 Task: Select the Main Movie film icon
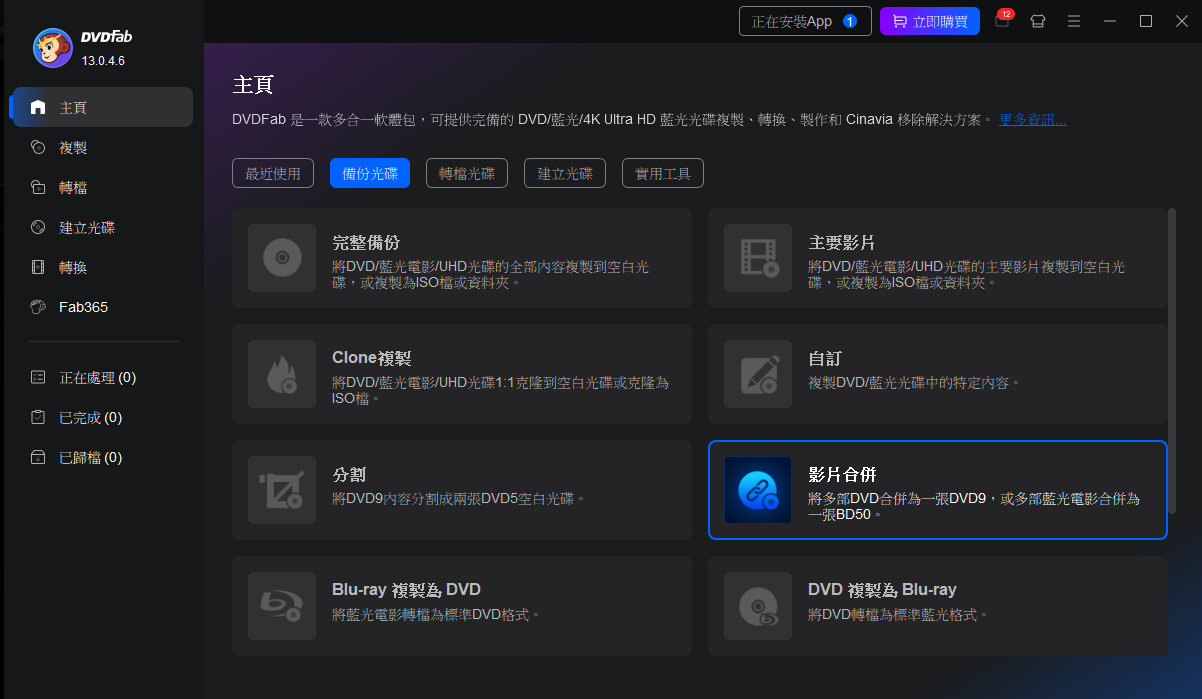(757, 258)
